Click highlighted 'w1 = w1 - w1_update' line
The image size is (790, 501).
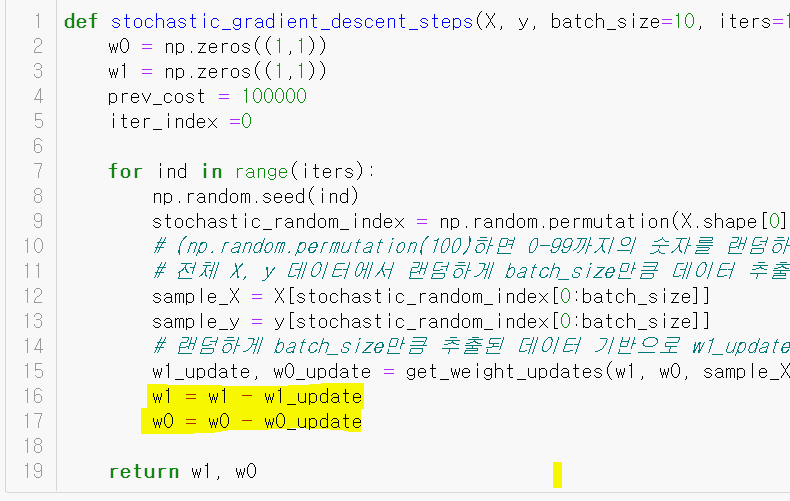257,397
